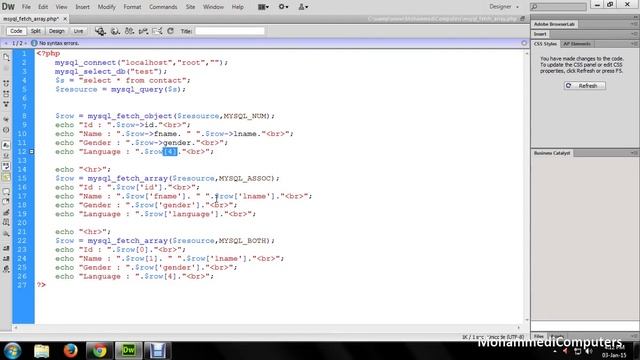Toggle Line Numbers in coding toolbar
Viewport: 640px width, 360px height.
6,145
